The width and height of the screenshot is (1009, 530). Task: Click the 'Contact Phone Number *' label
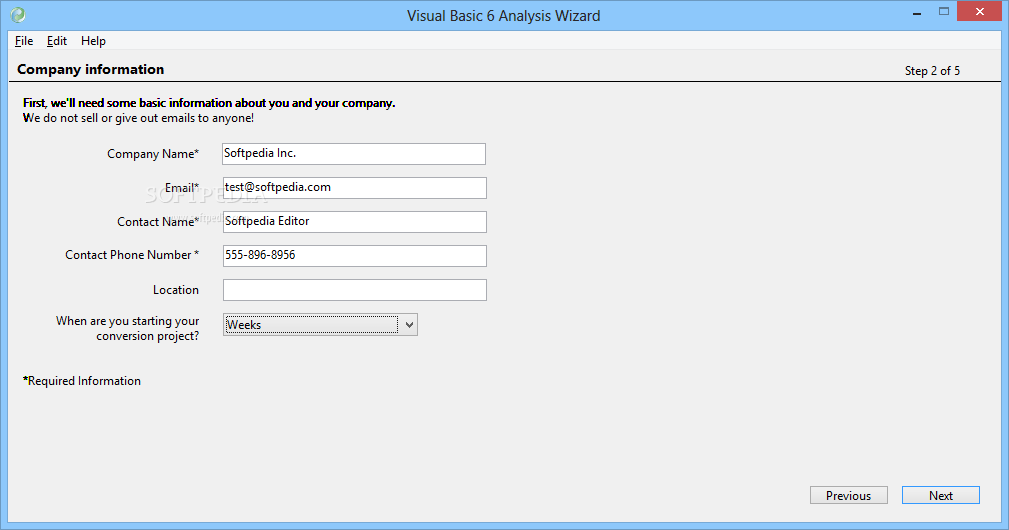pos(132,255)
